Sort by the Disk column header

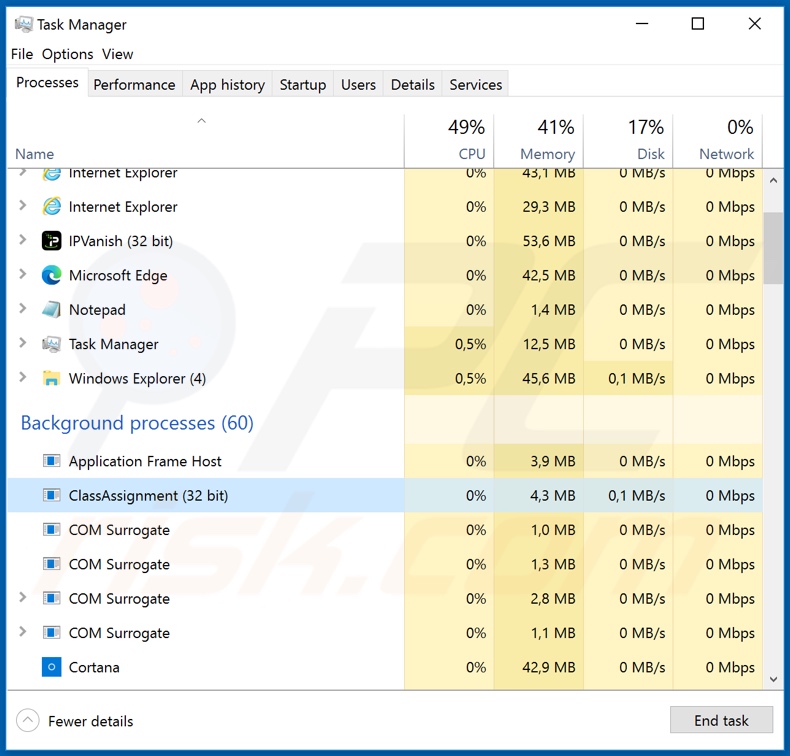[x=628, y=141]
